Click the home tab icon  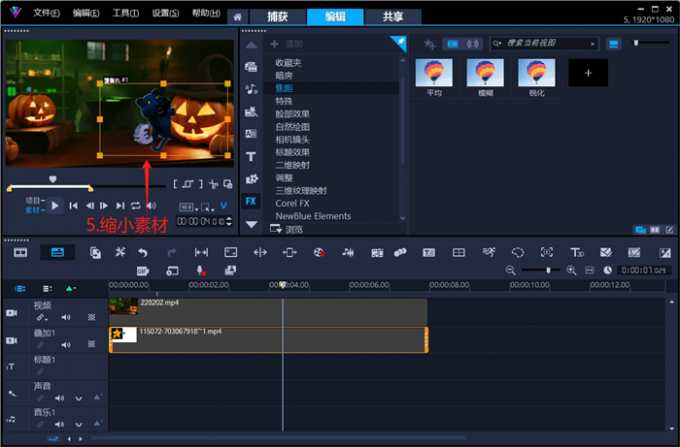(x=237, y=17)
